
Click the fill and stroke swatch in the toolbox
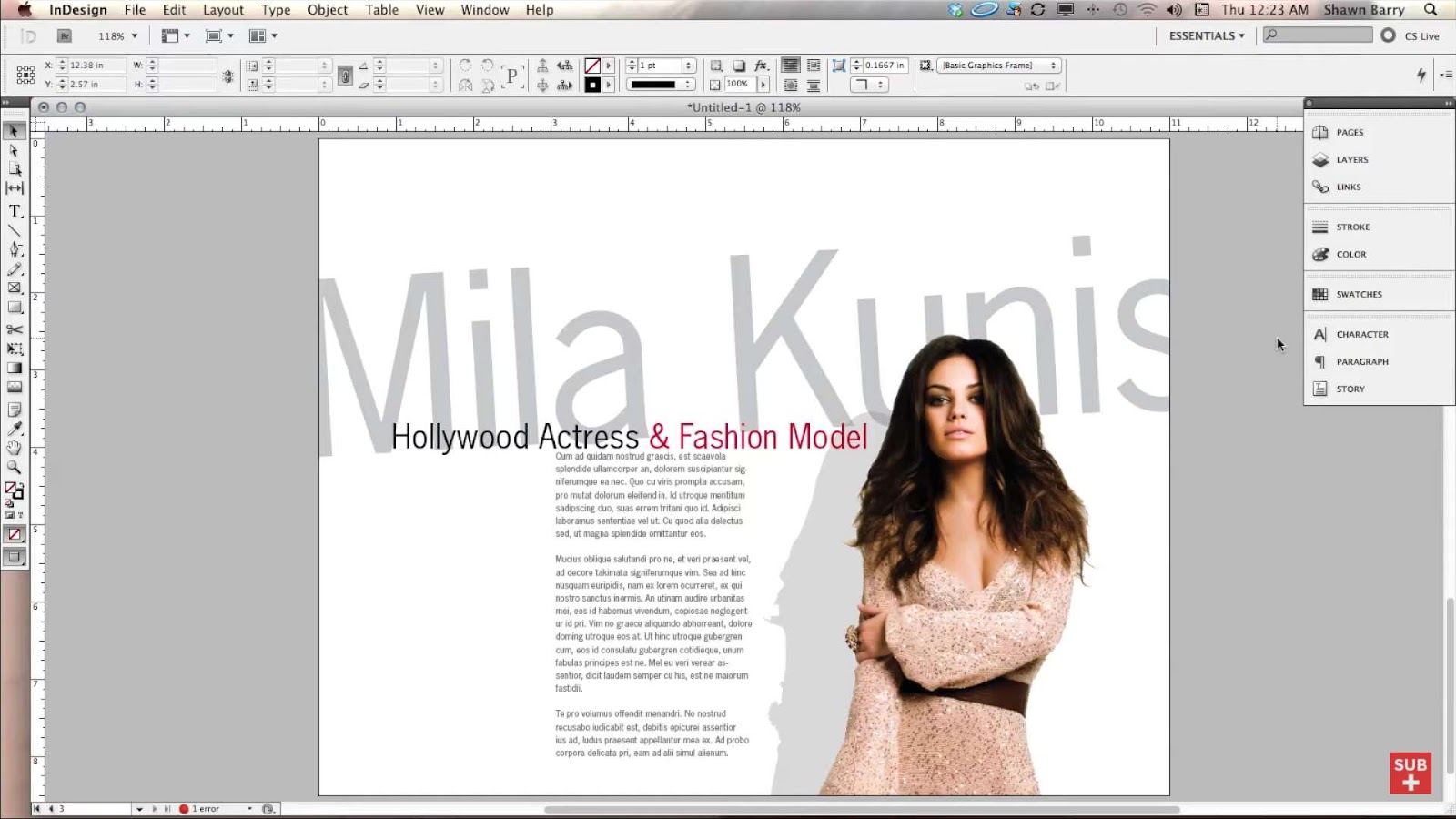(x=14, y=491)
